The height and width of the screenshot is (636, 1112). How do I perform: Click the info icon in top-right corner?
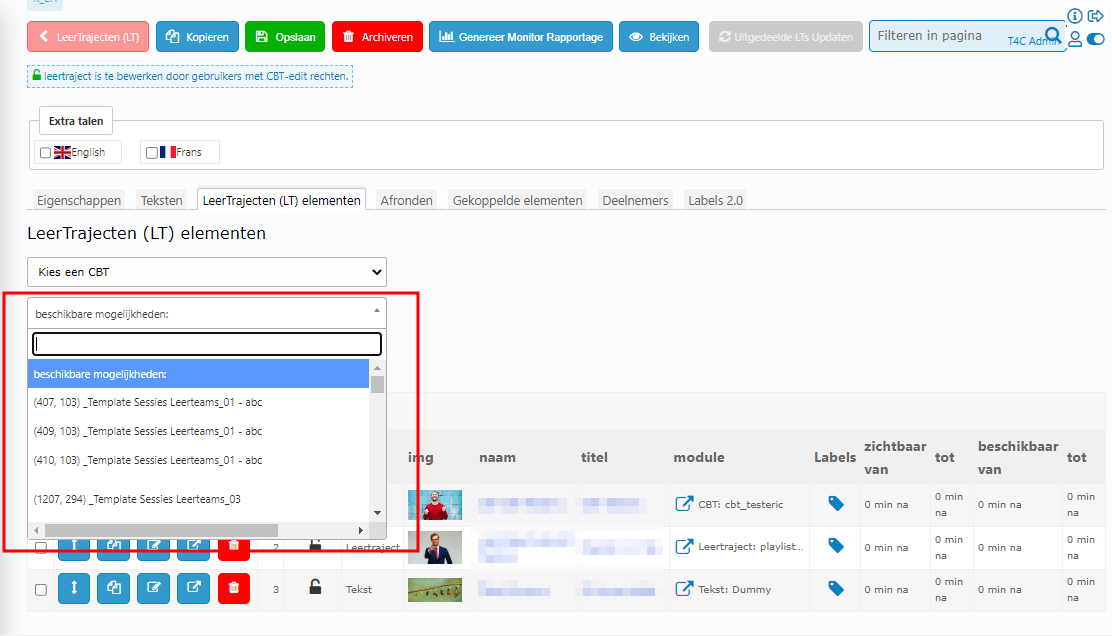(x=1075, y=16)
